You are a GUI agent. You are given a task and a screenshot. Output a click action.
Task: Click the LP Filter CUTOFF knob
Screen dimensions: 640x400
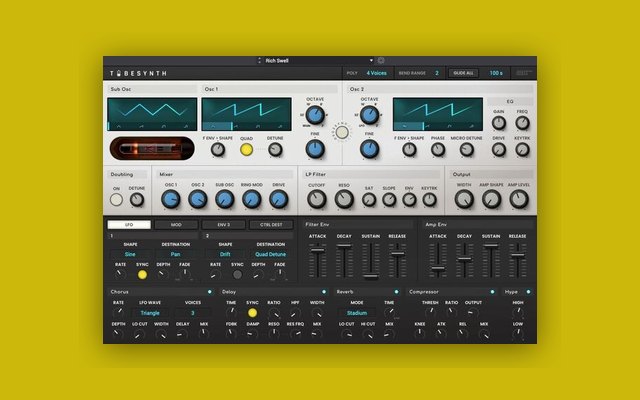[317, 200]
